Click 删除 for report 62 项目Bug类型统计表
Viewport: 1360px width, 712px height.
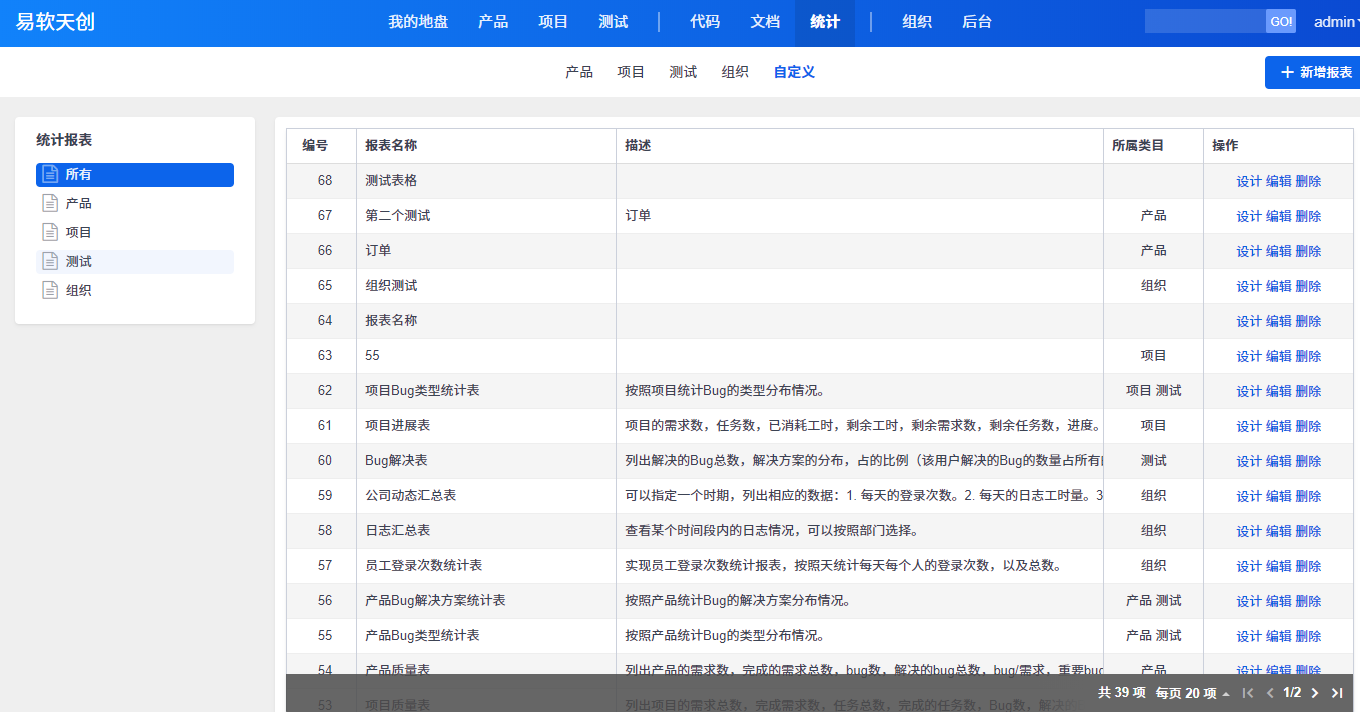point(1308,391)
